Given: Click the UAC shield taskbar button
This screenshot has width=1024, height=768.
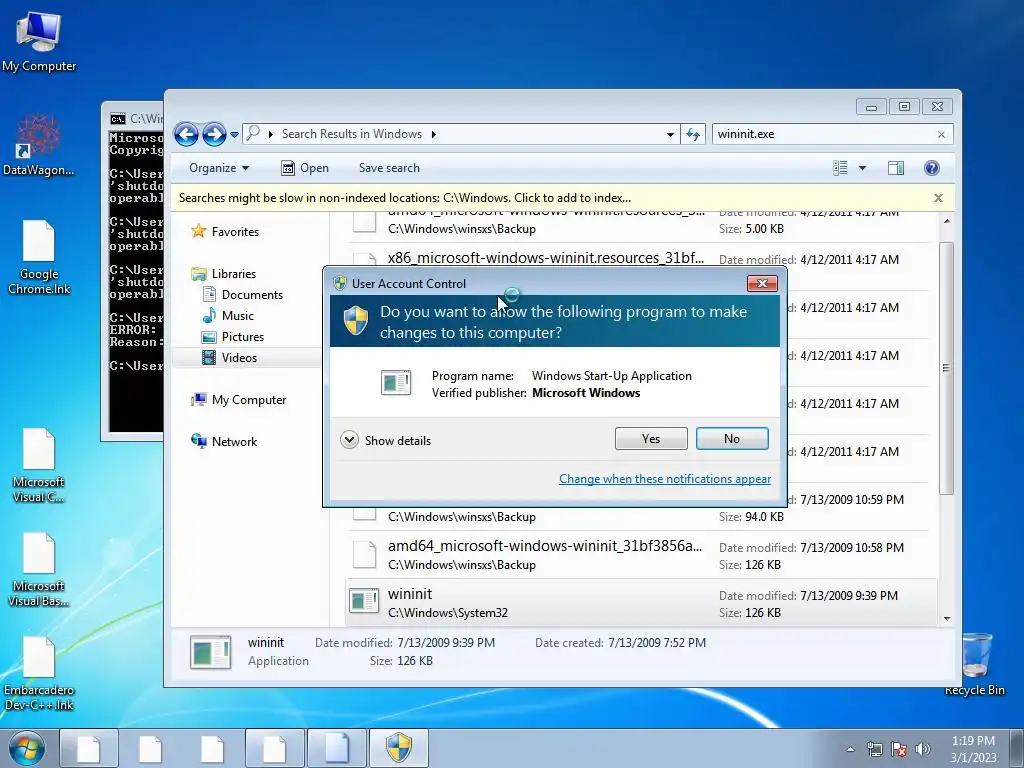Looking at the screenshot, I should pos(399,748).
